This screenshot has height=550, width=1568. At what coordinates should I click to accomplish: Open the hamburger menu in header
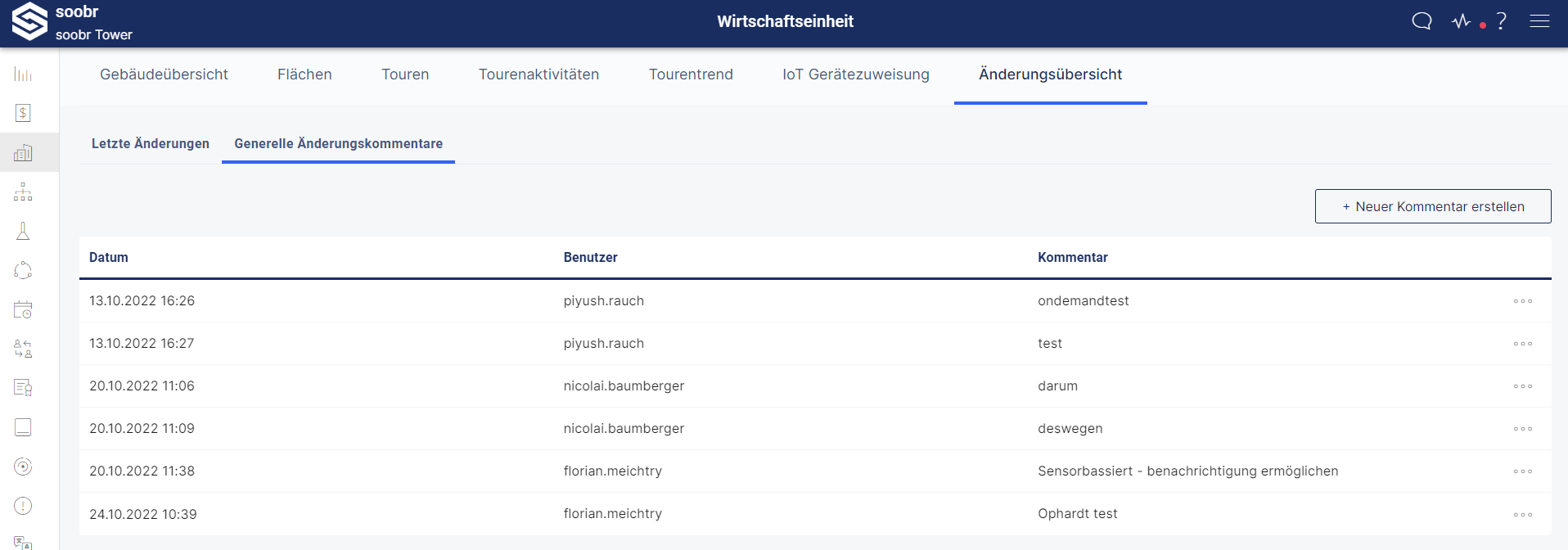1539,21
